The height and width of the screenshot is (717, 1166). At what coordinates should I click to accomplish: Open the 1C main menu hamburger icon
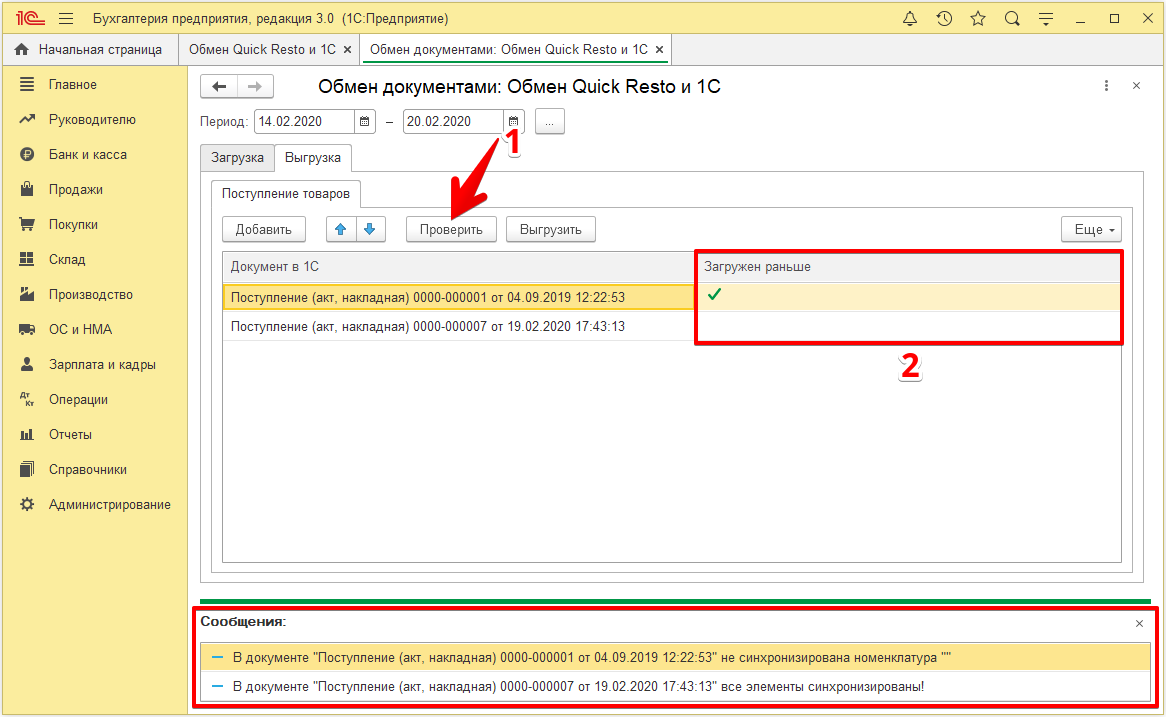pyautogui.click(x=66, y=19)
